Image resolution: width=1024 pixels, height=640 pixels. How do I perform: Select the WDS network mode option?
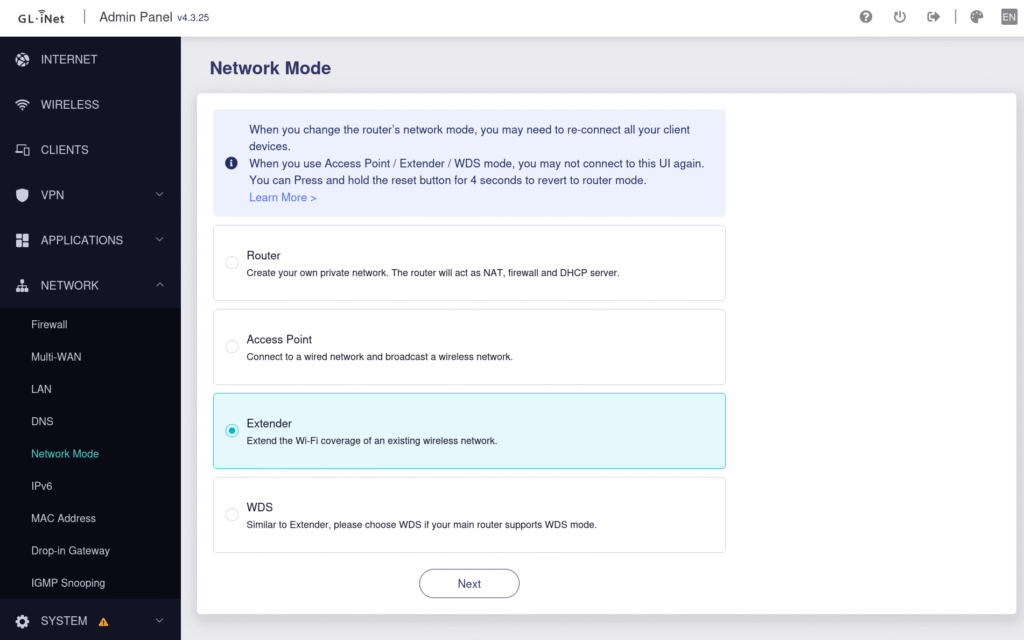point(231,514)
